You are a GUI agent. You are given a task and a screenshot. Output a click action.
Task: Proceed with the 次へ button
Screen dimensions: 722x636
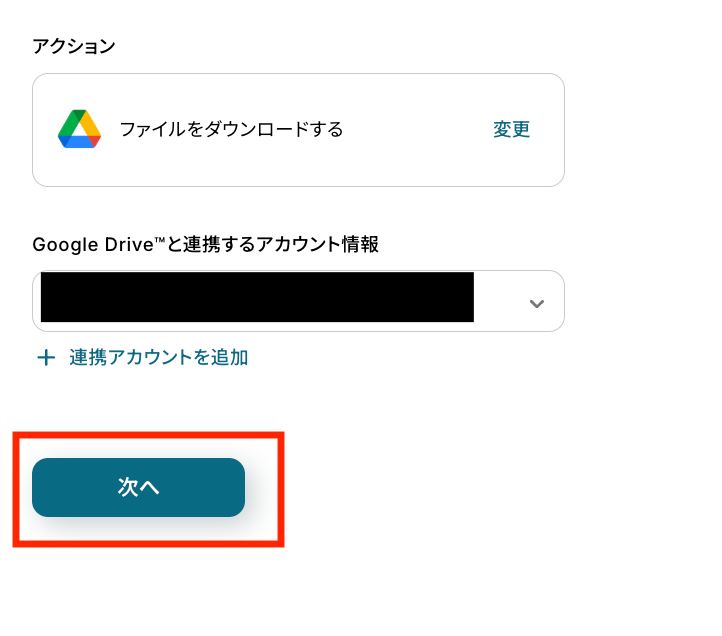(138, 487)
